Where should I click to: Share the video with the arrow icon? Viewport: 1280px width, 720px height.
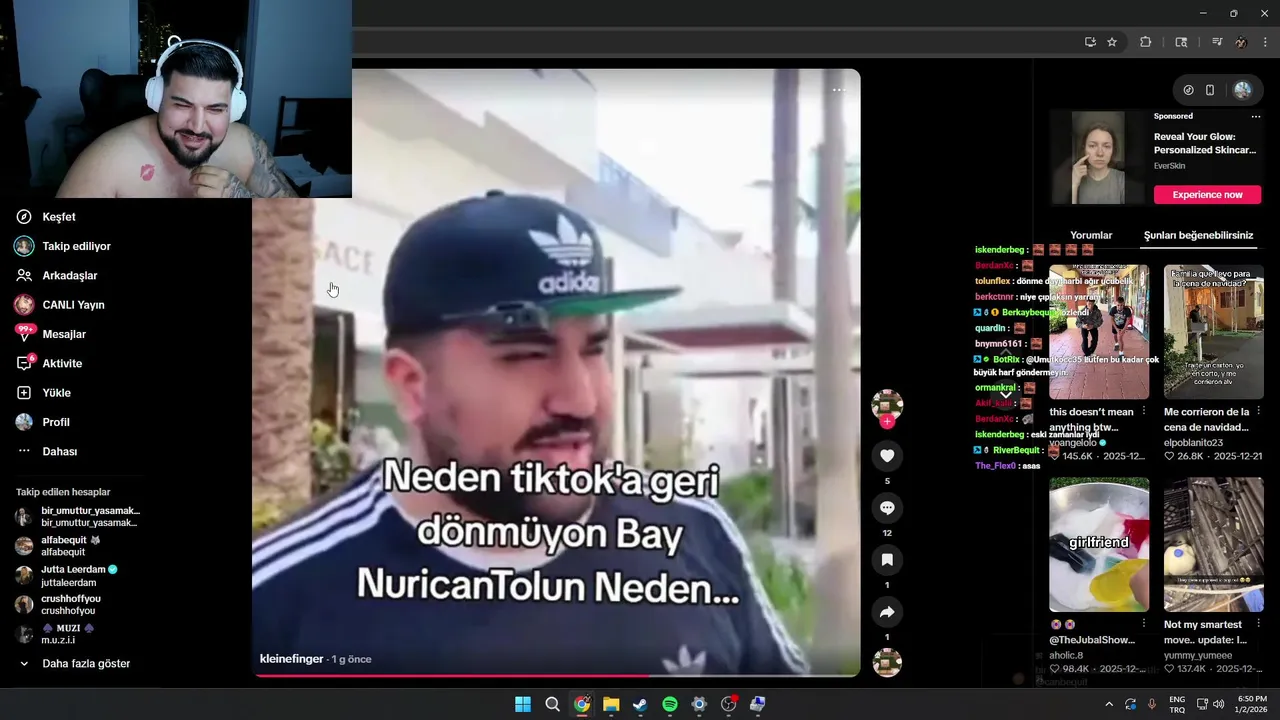[x=887, y=612]
